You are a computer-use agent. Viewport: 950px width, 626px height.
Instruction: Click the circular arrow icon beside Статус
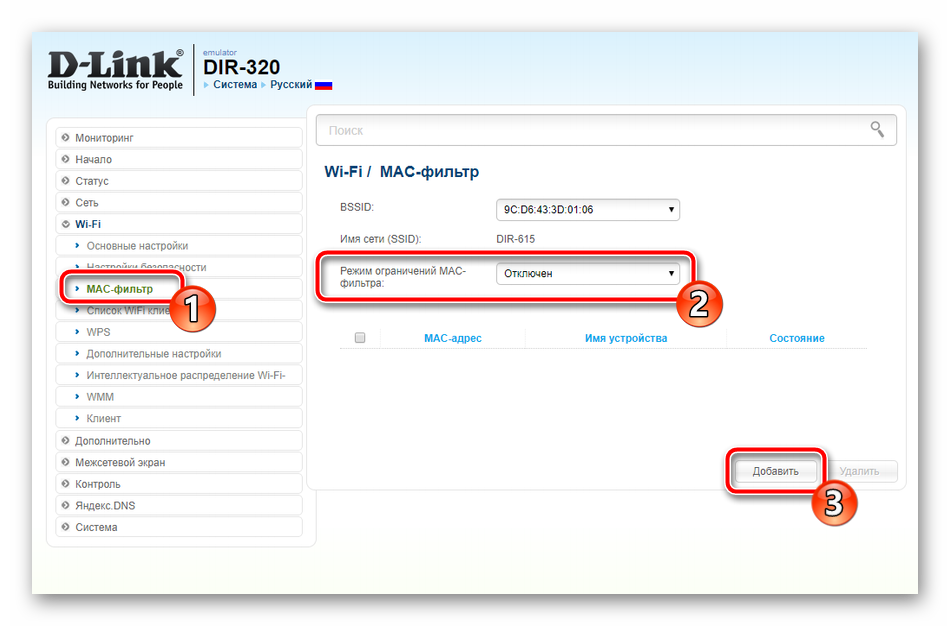click(x=65, y=181)
